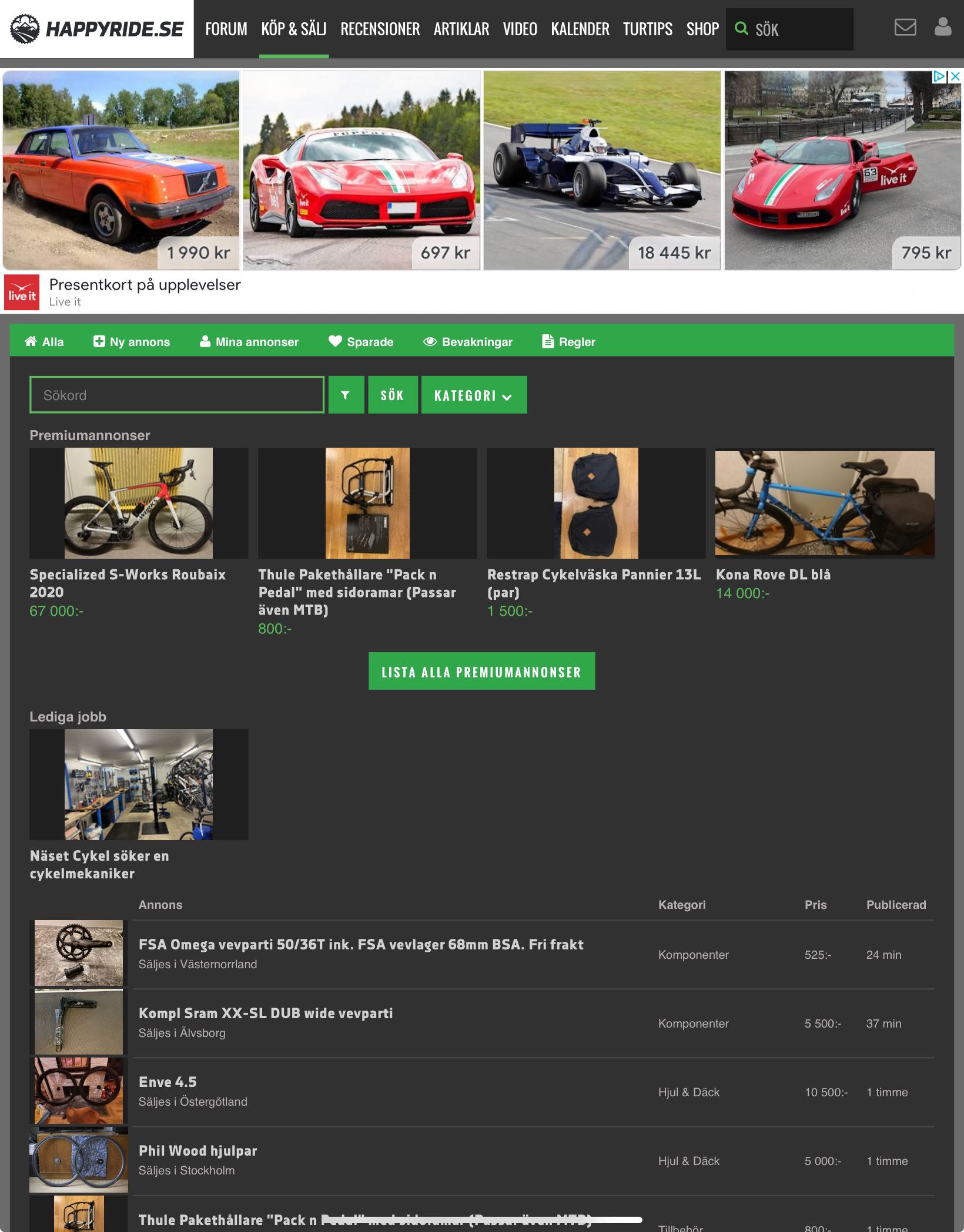Create a new ad with Ny annons
Image resolution: width=964 pixels, height=1232 pixels.
pyautogui.click(x=132, y=342)
